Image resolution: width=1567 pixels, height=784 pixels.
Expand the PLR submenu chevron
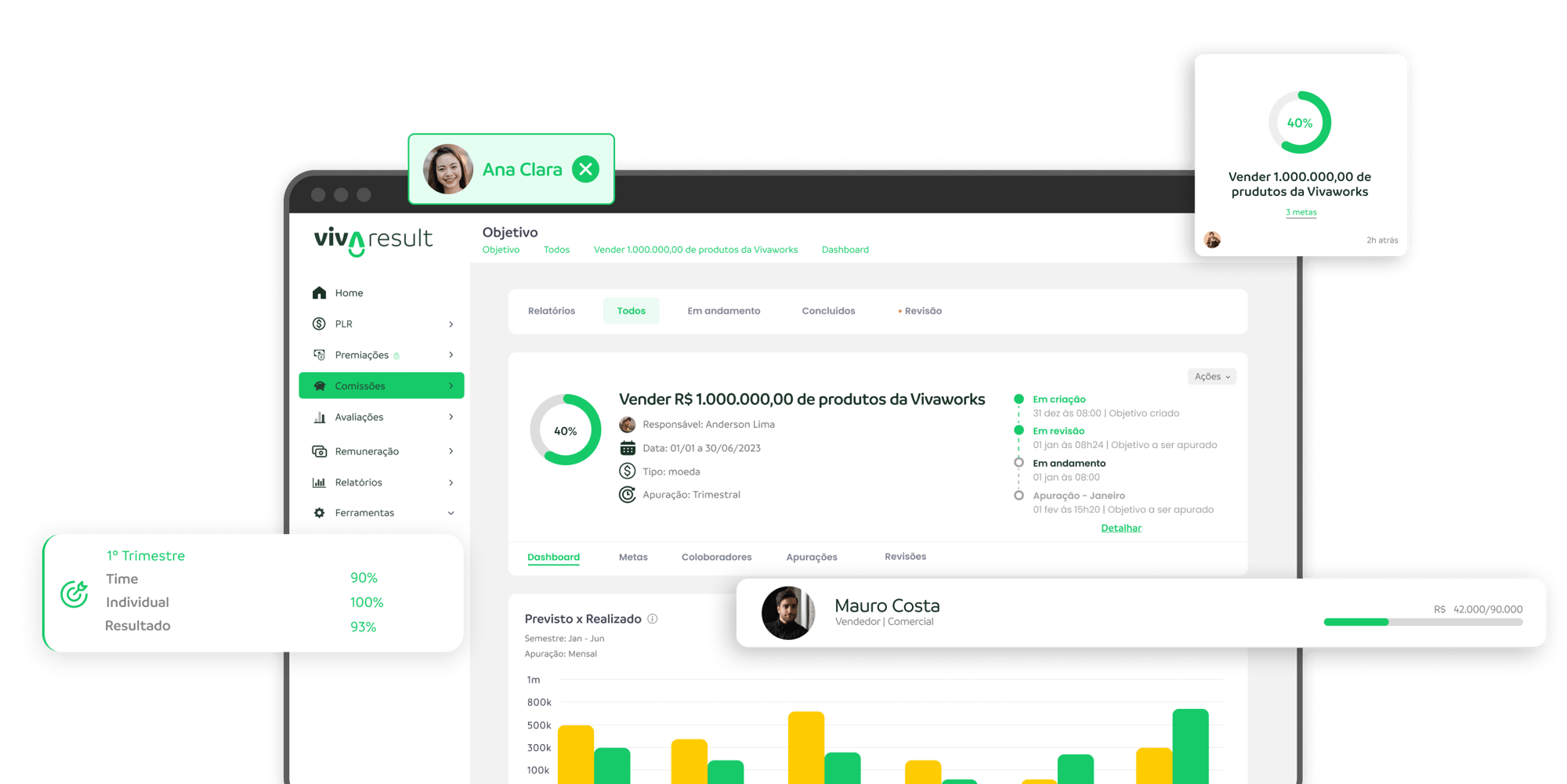pos(451,324)
